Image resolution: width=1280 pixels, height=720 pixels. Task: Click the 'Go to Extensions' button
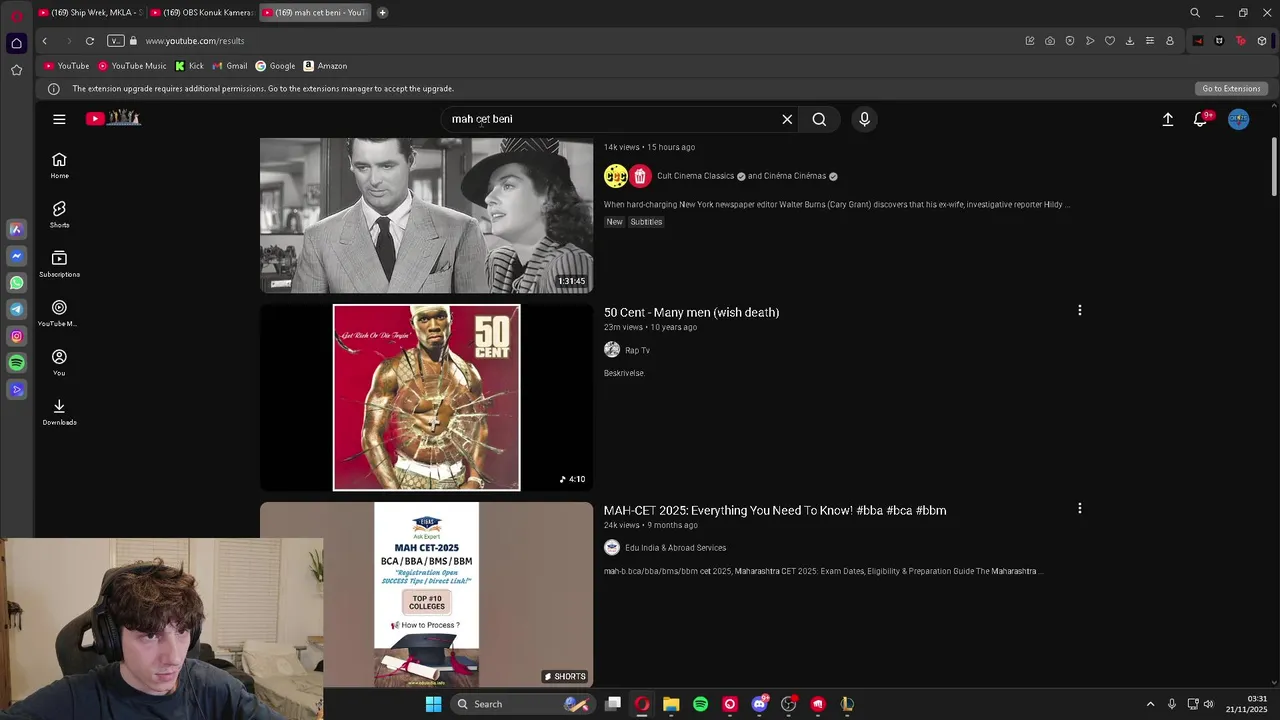click(x=1231, y=89)
